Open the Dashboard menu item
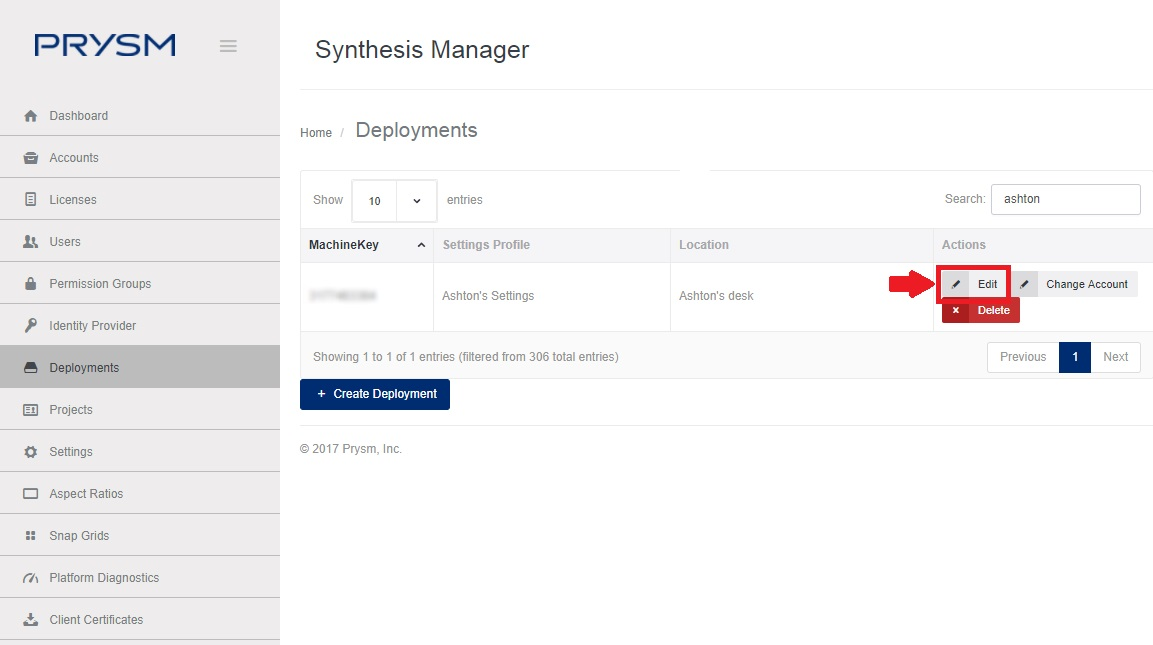 coord(140,115)
